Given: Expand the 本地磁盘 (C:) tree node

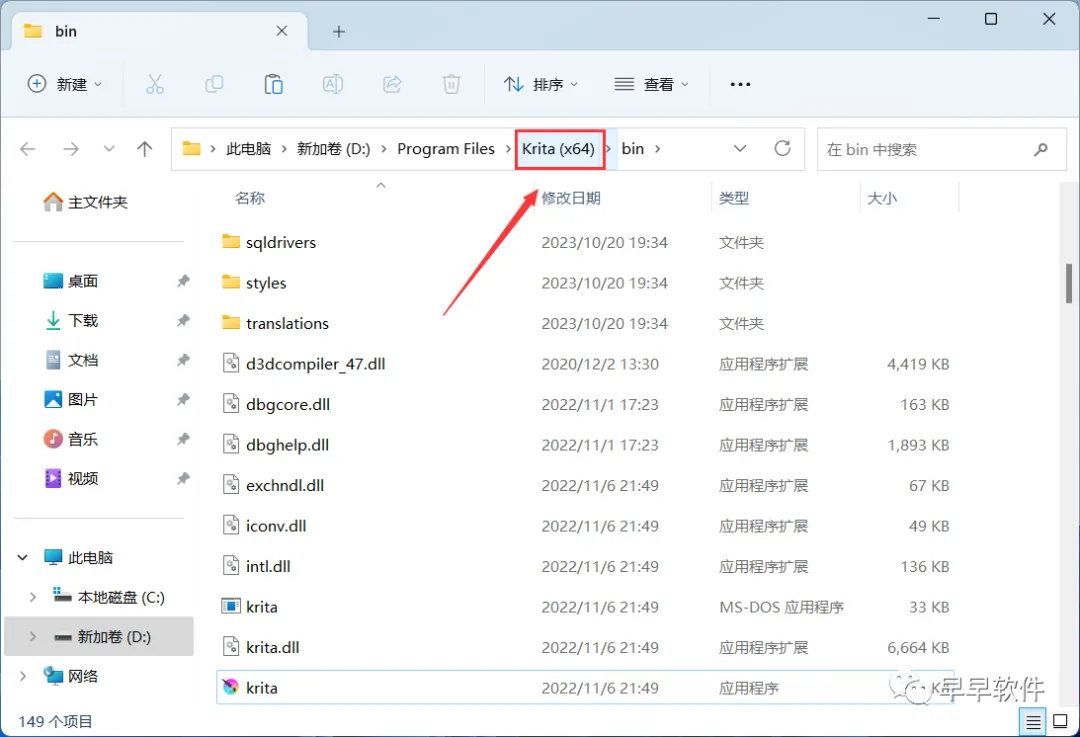Looking at the screenshot, I should pos(32,597).
